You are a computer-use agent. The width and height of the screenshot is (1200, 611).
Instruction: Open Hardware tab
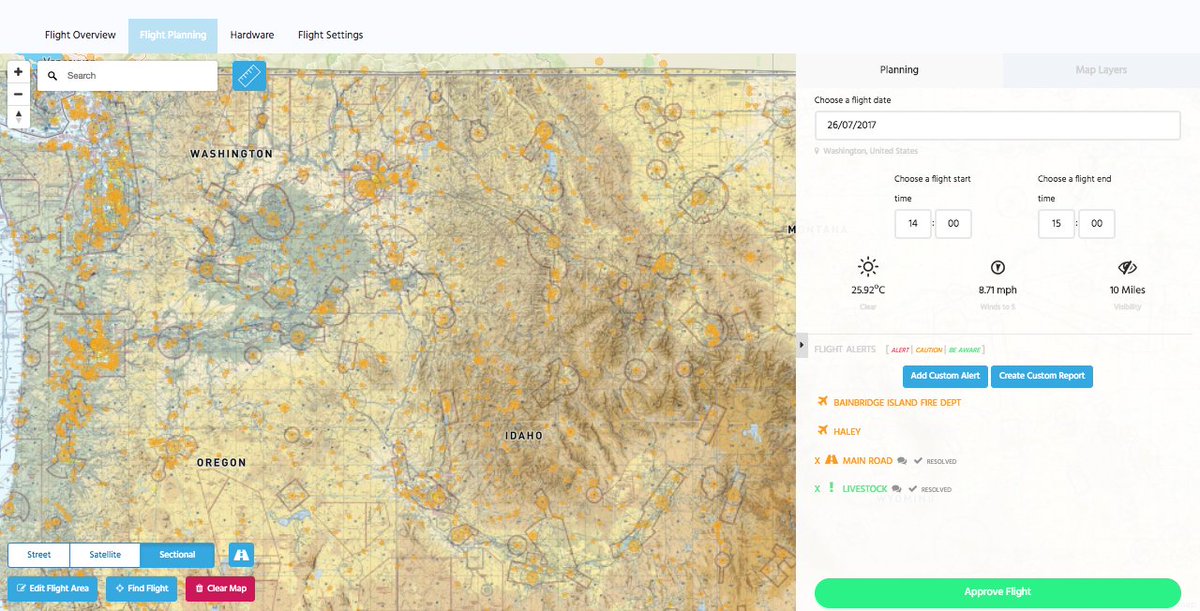(x=252, y=35)
